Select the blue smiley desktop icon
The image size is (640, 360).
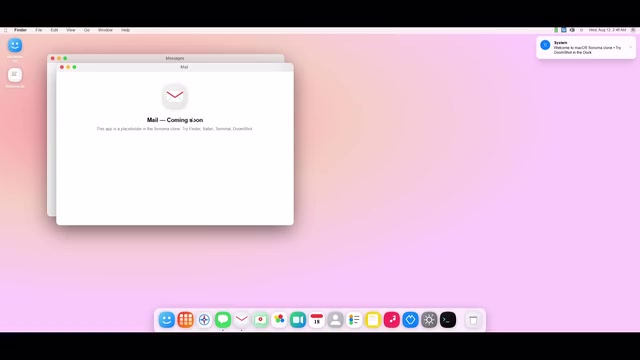(15, 45)
